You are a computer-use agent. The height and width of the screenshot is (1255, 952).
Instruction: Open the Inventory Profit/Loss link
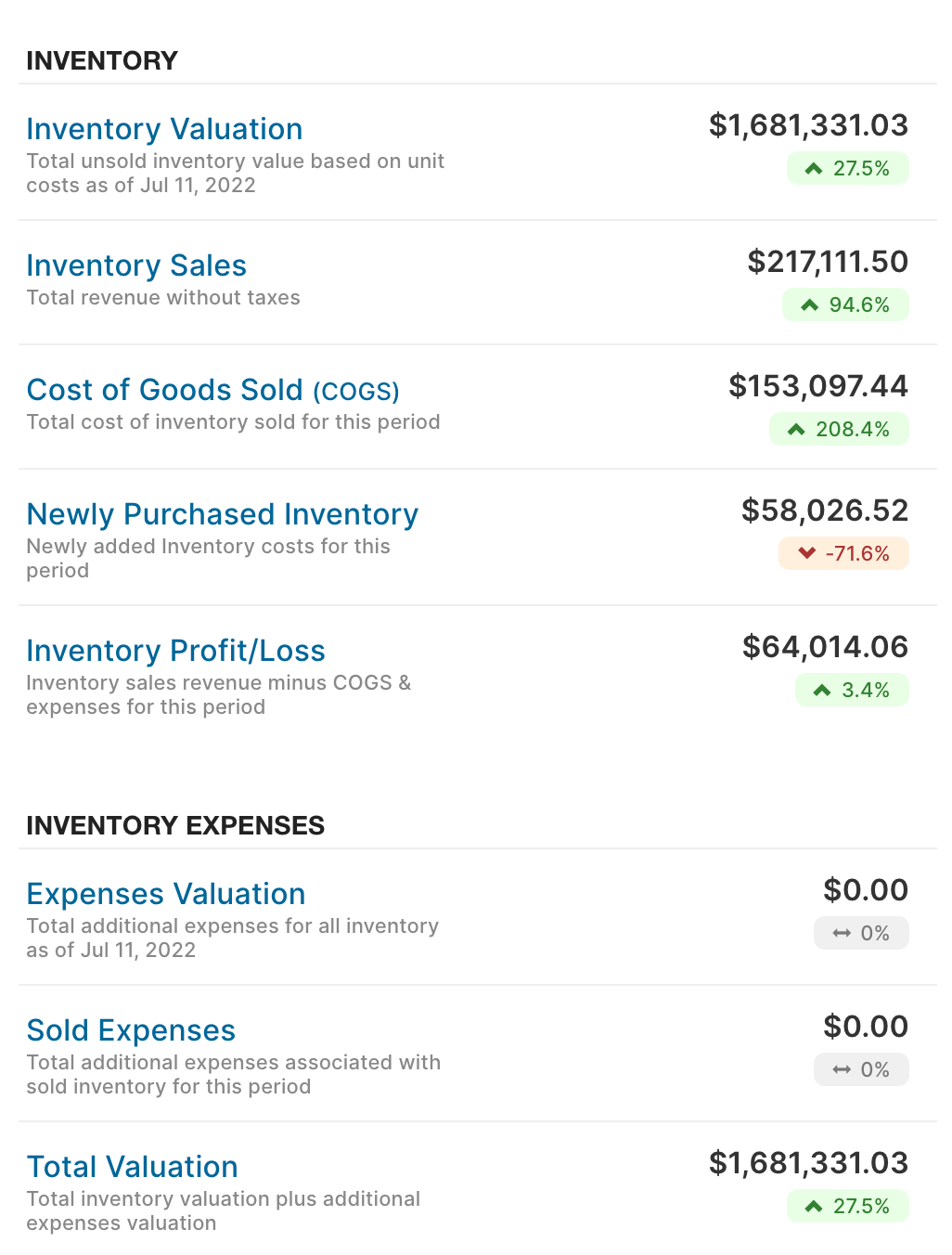click(175, 651)
